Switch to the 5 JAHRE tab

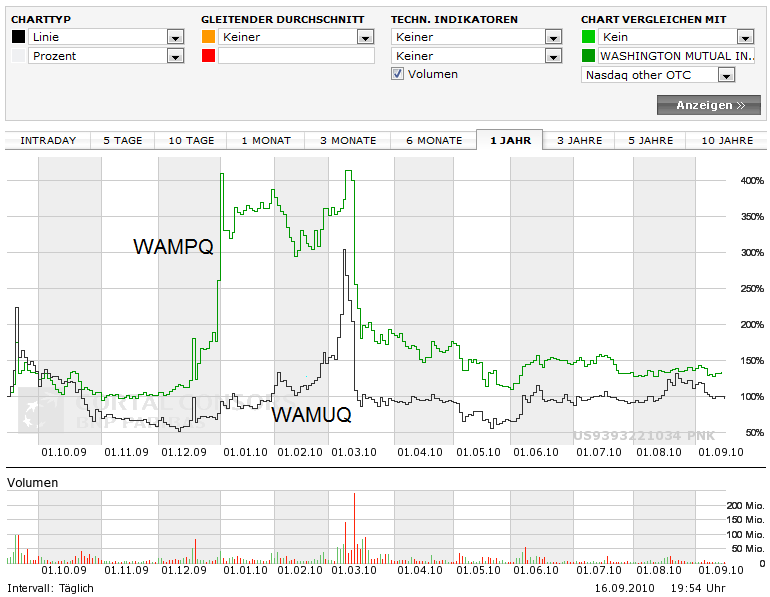[650, 140]
